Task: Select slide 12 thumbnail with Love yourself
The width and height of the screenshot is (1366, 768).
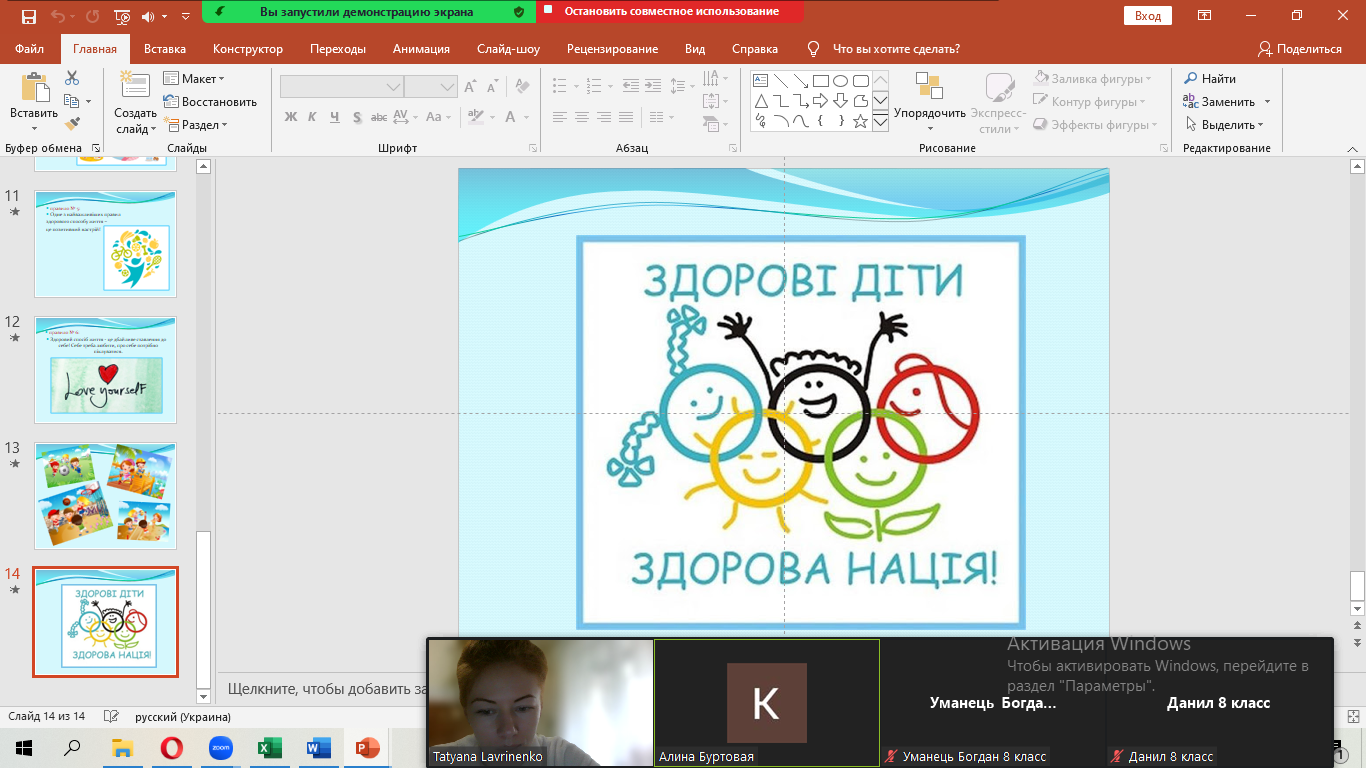Action: 105,370
